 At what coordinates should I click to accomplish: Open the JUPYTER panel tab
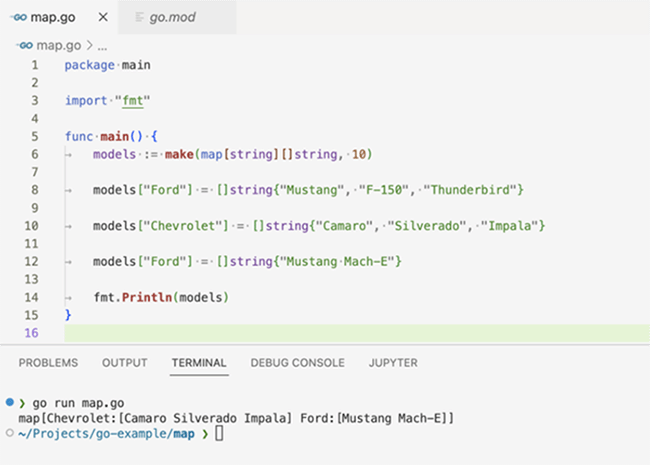[x=393, y=363]
